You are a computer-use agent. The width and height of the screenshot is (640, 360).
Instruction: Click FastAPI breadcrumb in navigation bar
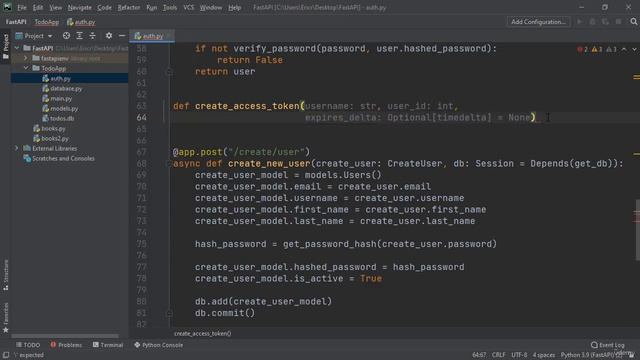click(x=16, y=22)
